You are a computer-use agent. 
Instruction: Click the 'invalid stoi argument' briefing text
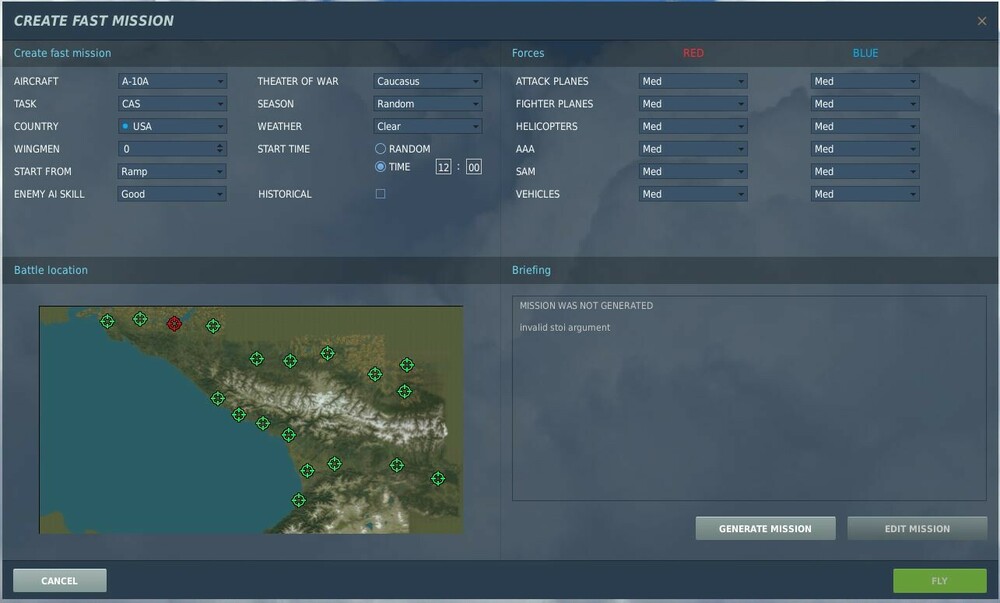(x=564, y=327)
